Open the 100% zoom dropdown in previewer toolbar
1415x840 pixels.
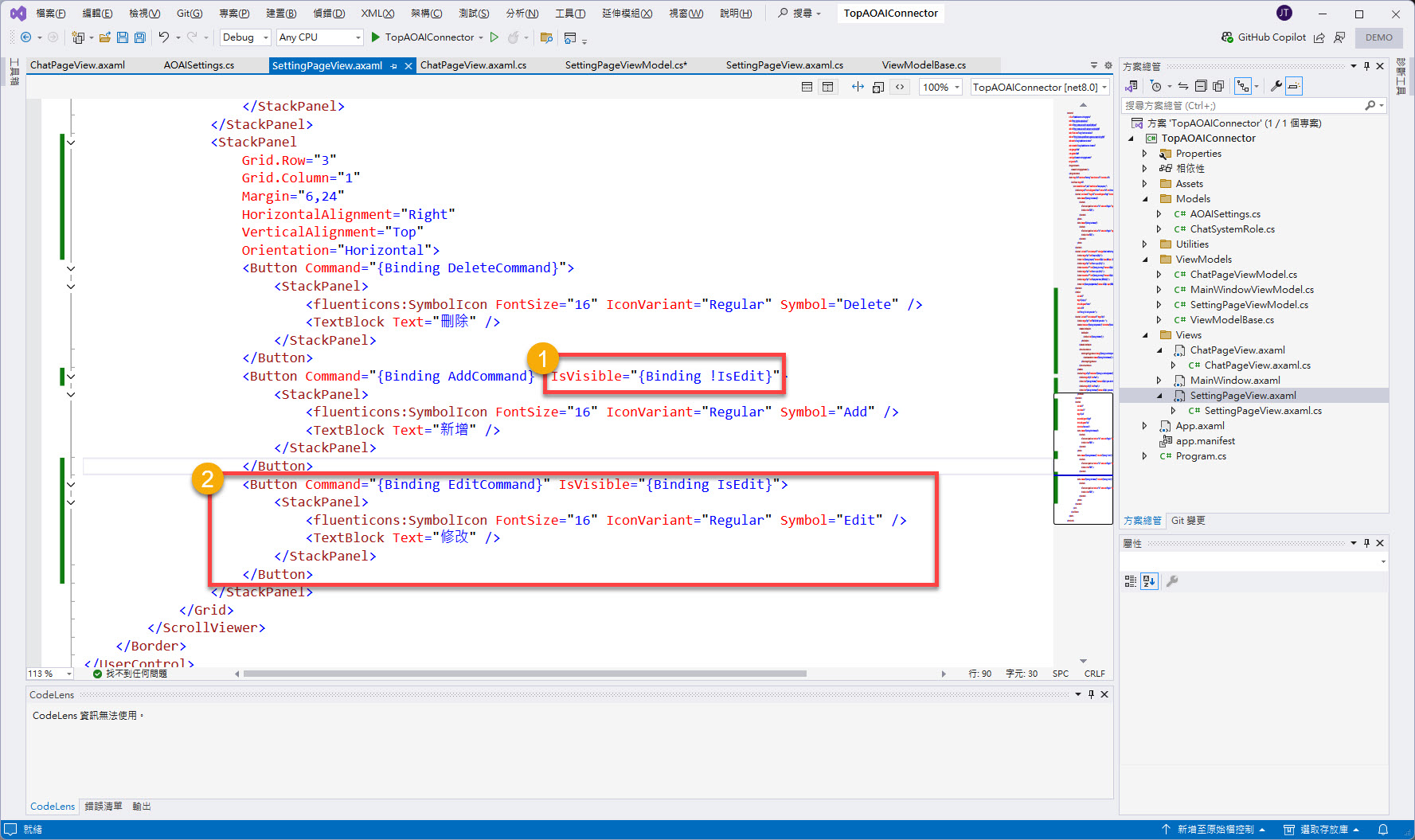pyautogui.click(x=941, y=87)
